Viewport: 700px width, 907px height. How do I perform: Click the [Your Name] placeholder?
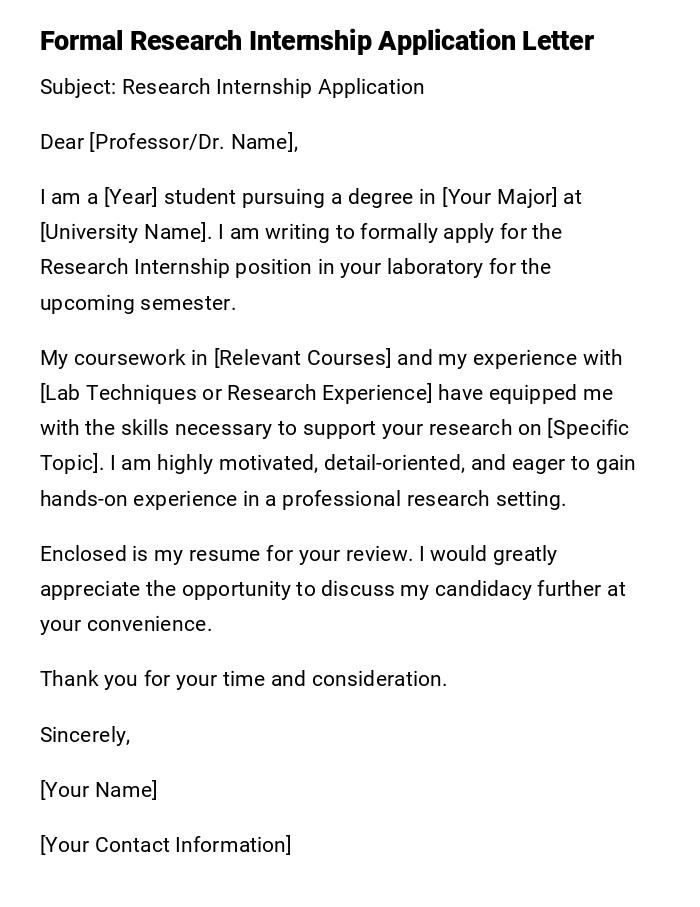[98, 790]
